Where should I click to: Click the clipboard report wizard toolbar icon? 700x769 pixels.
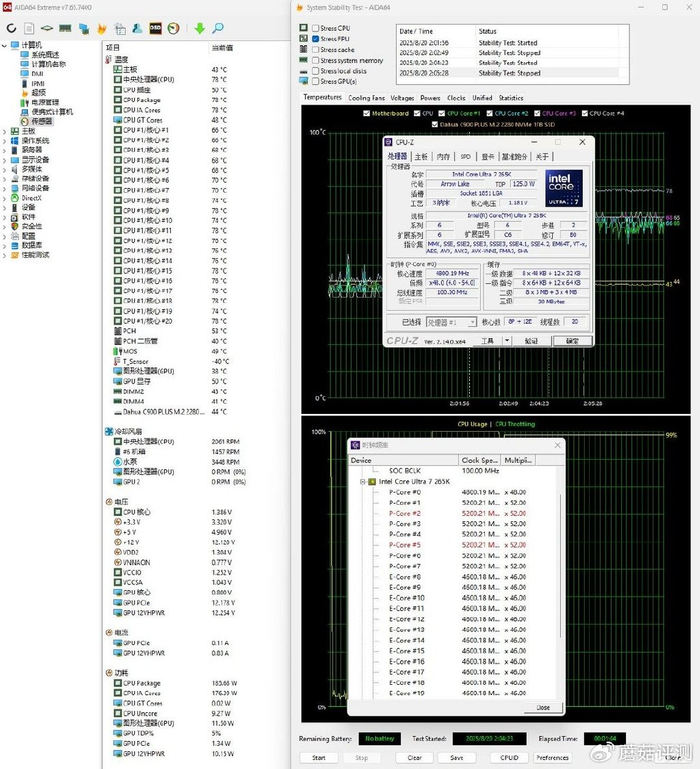[120, 28]
